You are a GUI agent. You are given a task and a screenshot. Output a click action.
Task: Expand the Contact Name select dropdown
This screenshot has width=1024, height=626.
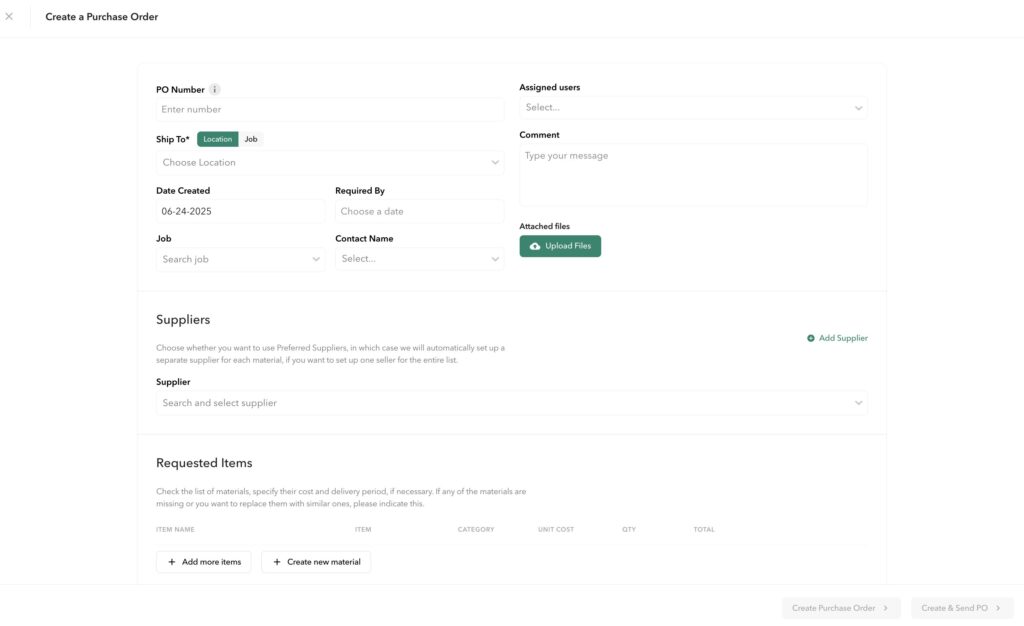(x=419, y=259)
